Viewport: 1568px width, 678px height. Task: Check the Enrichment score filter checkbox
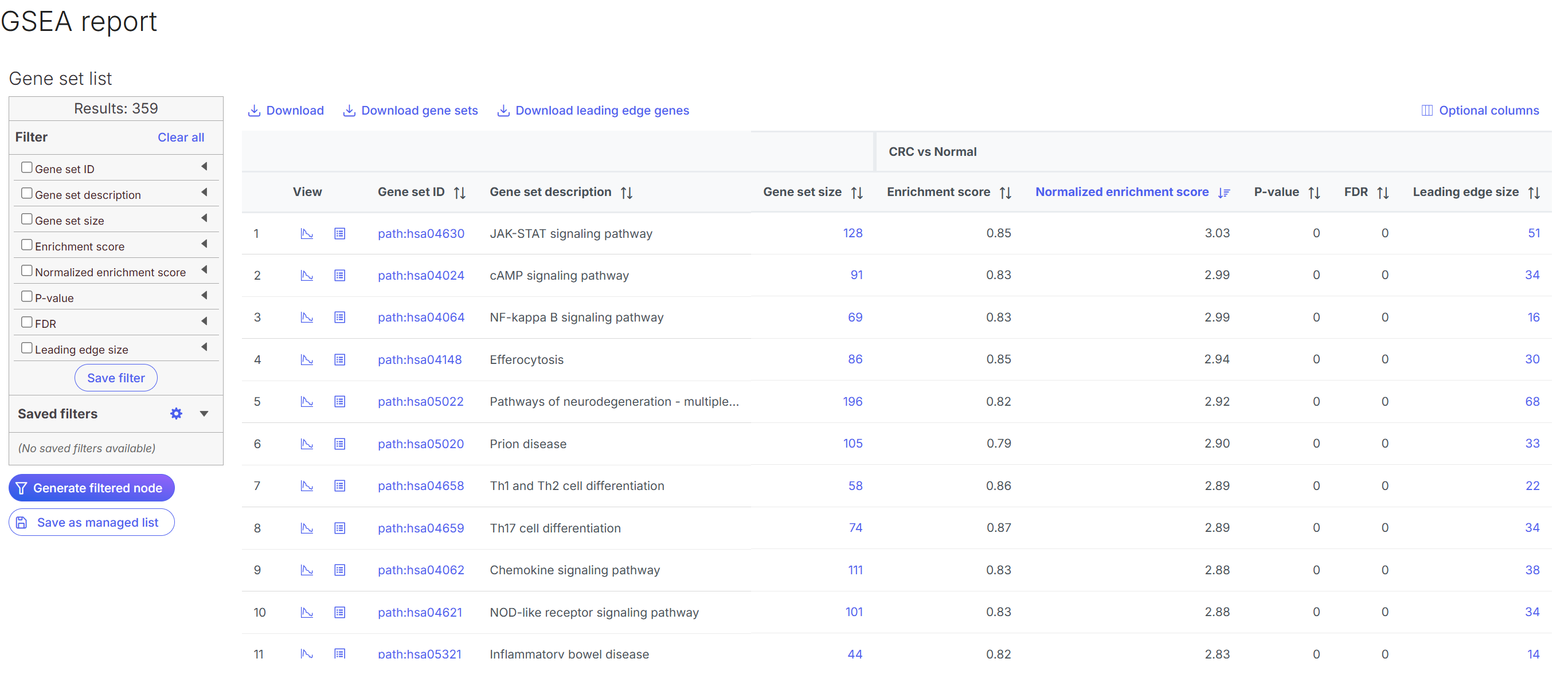tap(27, 245)
